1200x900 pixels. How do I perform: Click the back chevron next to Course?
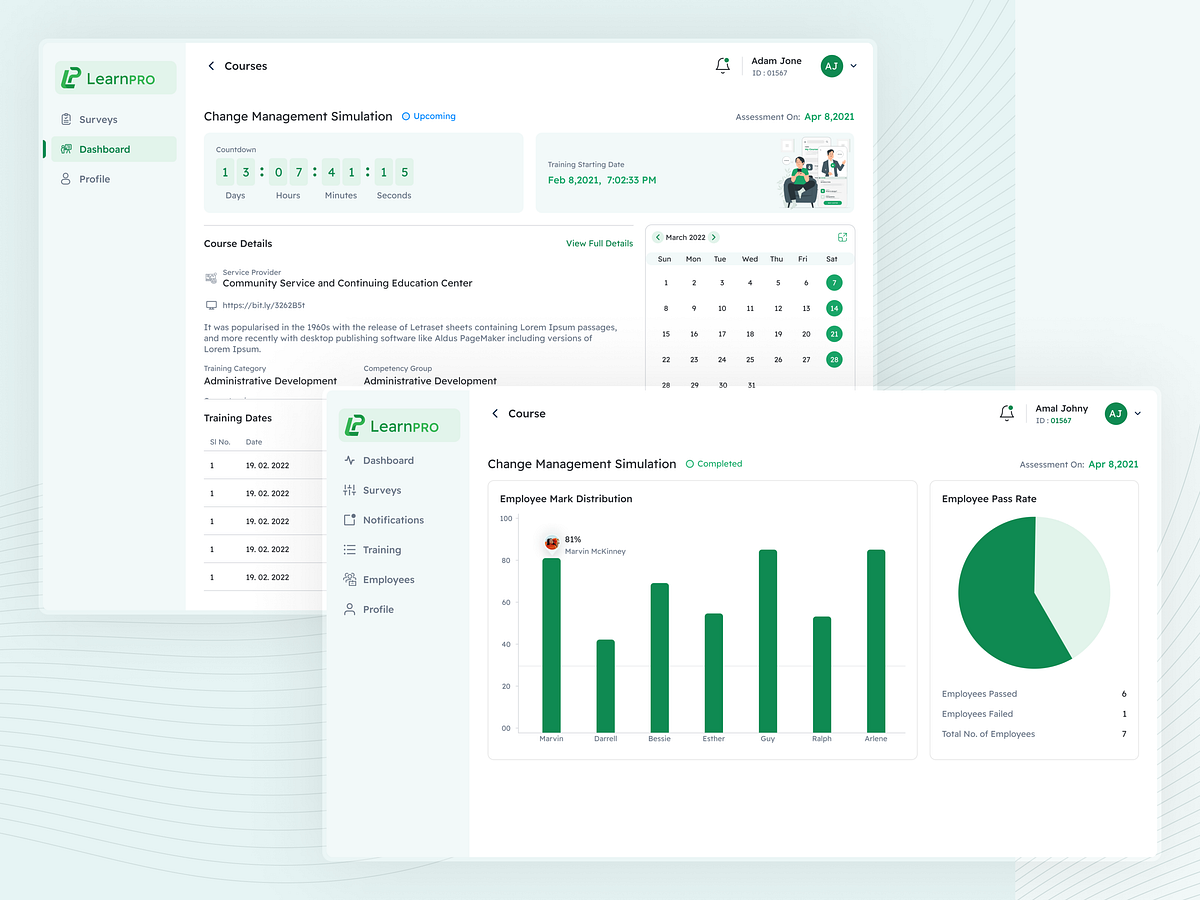pos(493,412)
